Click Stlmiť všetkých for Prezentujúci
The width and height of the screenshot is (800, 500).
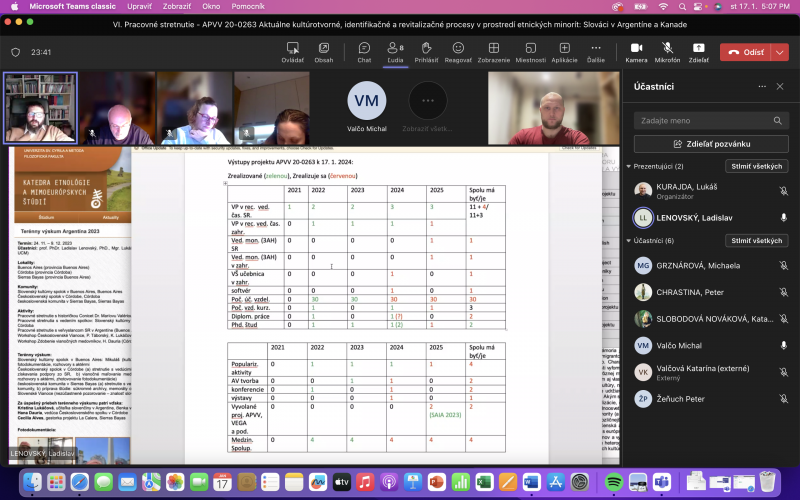pyautogui.click(x=756, y=166)
